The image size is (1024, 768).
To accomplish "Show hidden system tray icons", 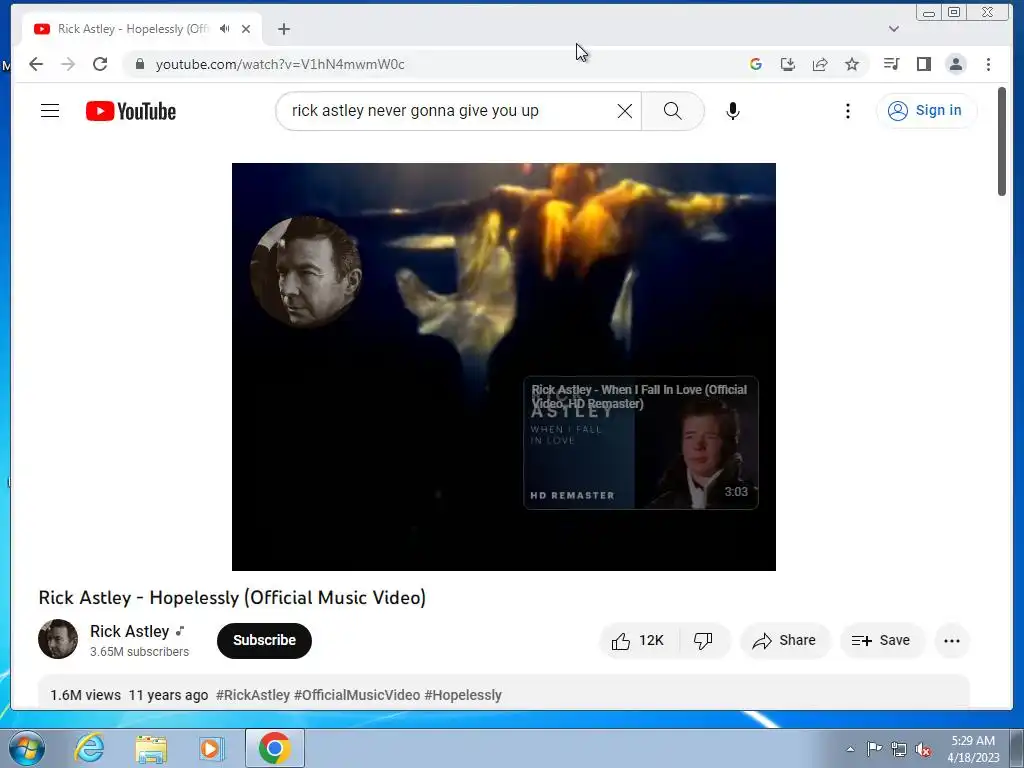I will click(x=850, y=749).
